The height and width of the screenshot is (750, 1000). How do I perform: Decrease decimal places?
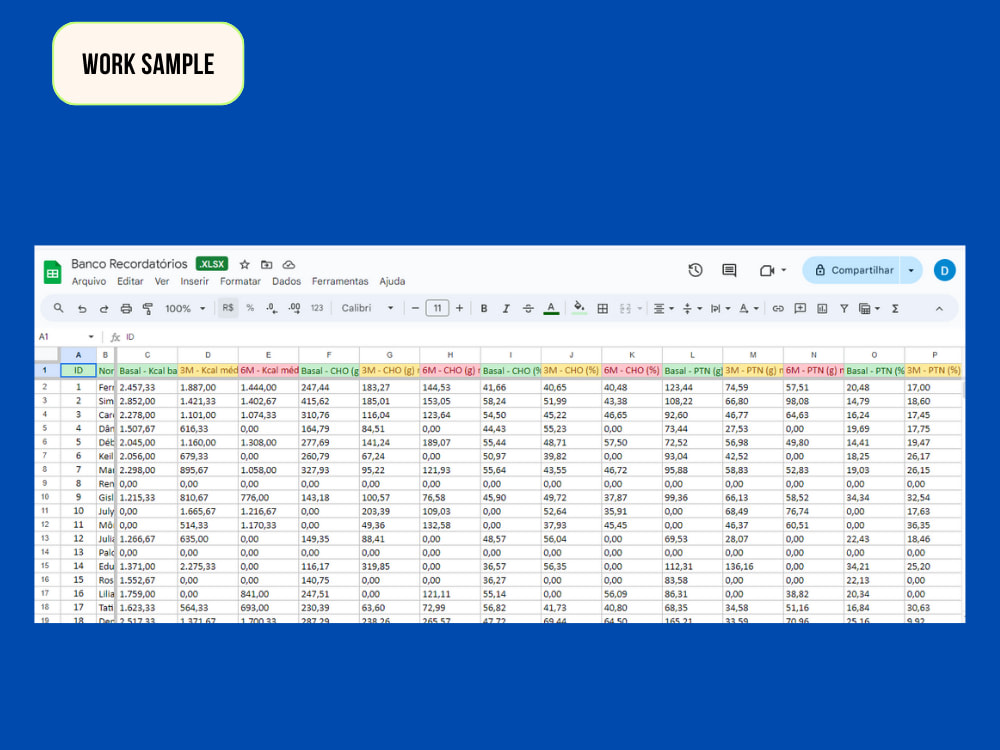272,308
